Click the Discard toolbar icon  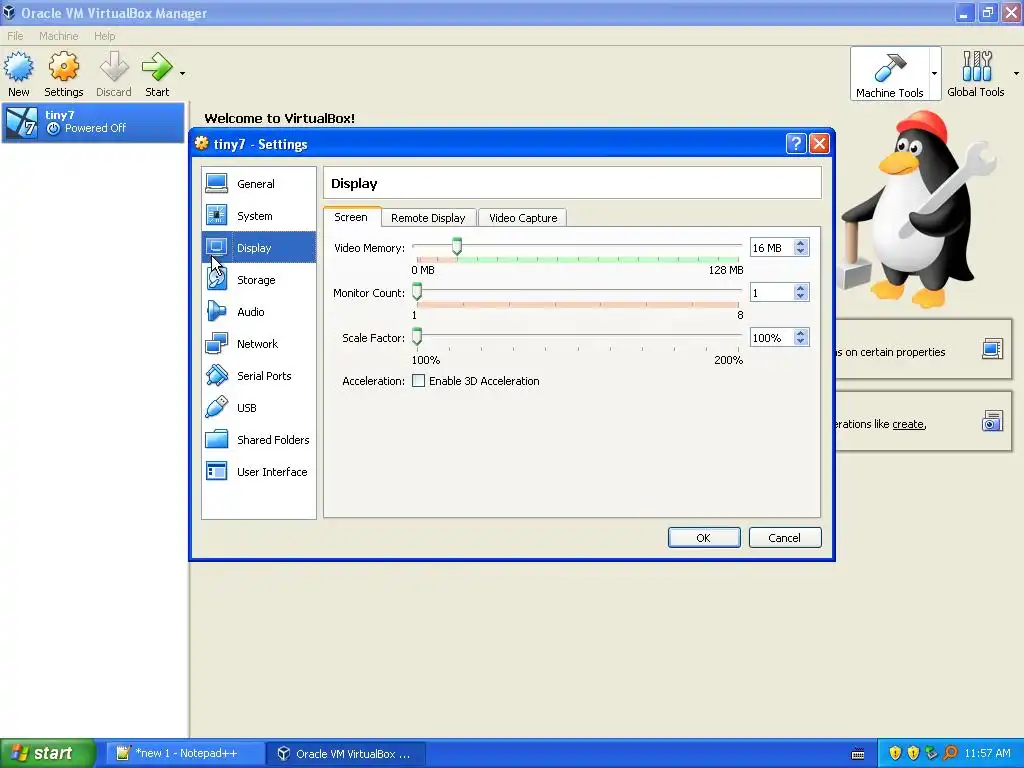(114, 74)
